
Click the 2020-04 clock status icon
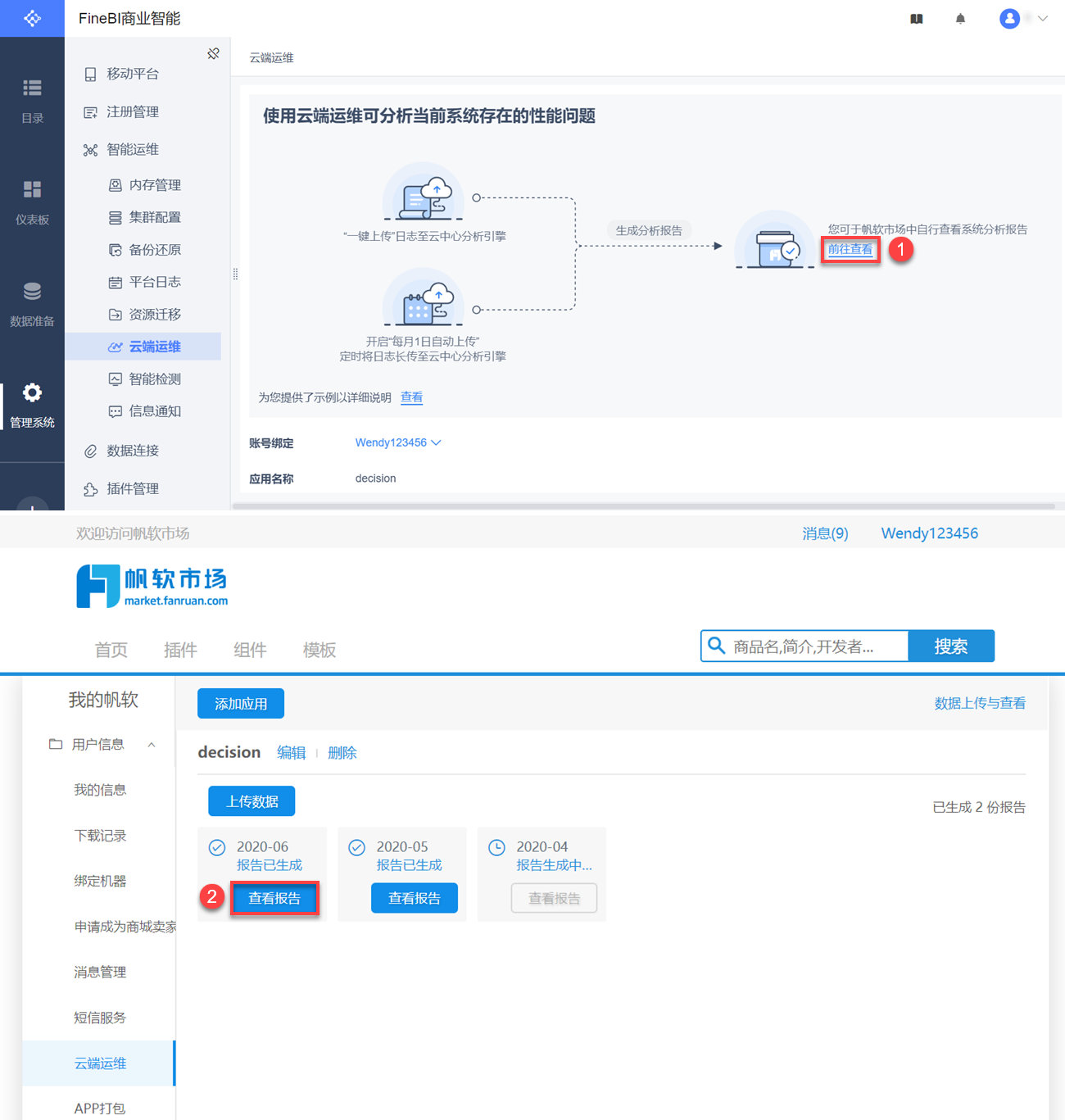click(x=496, y=847)
